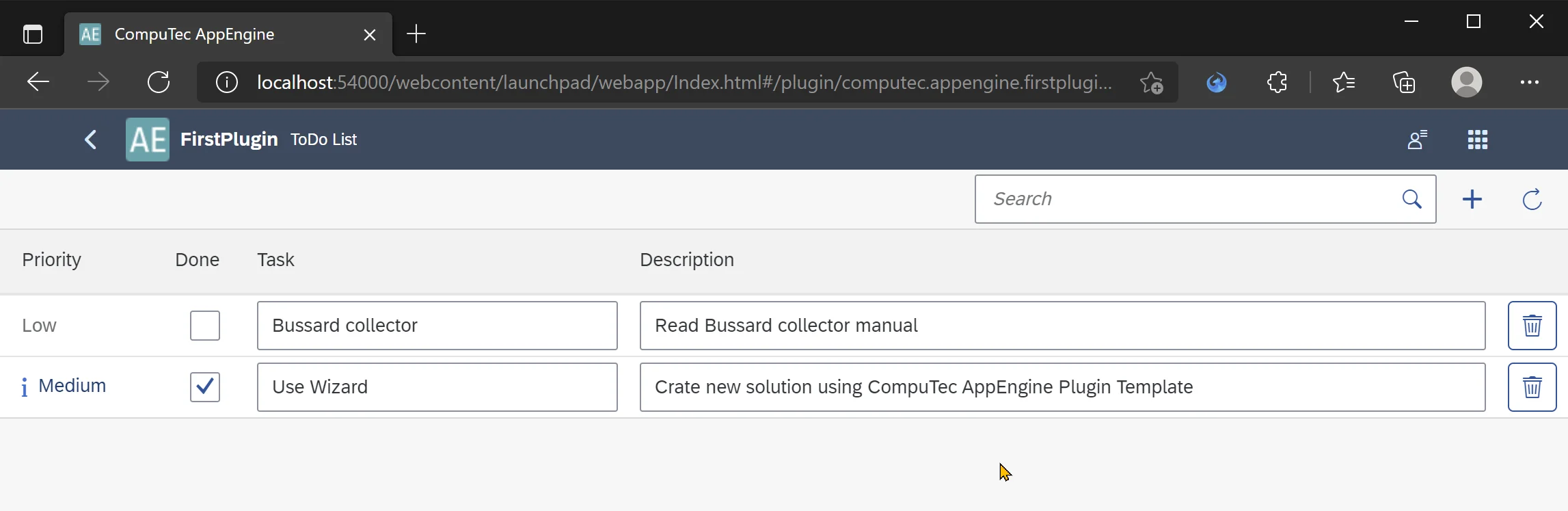Add this page to favorites star
The height and width of the screenshot is (511, 1568).
click(x=1151, y=83)
